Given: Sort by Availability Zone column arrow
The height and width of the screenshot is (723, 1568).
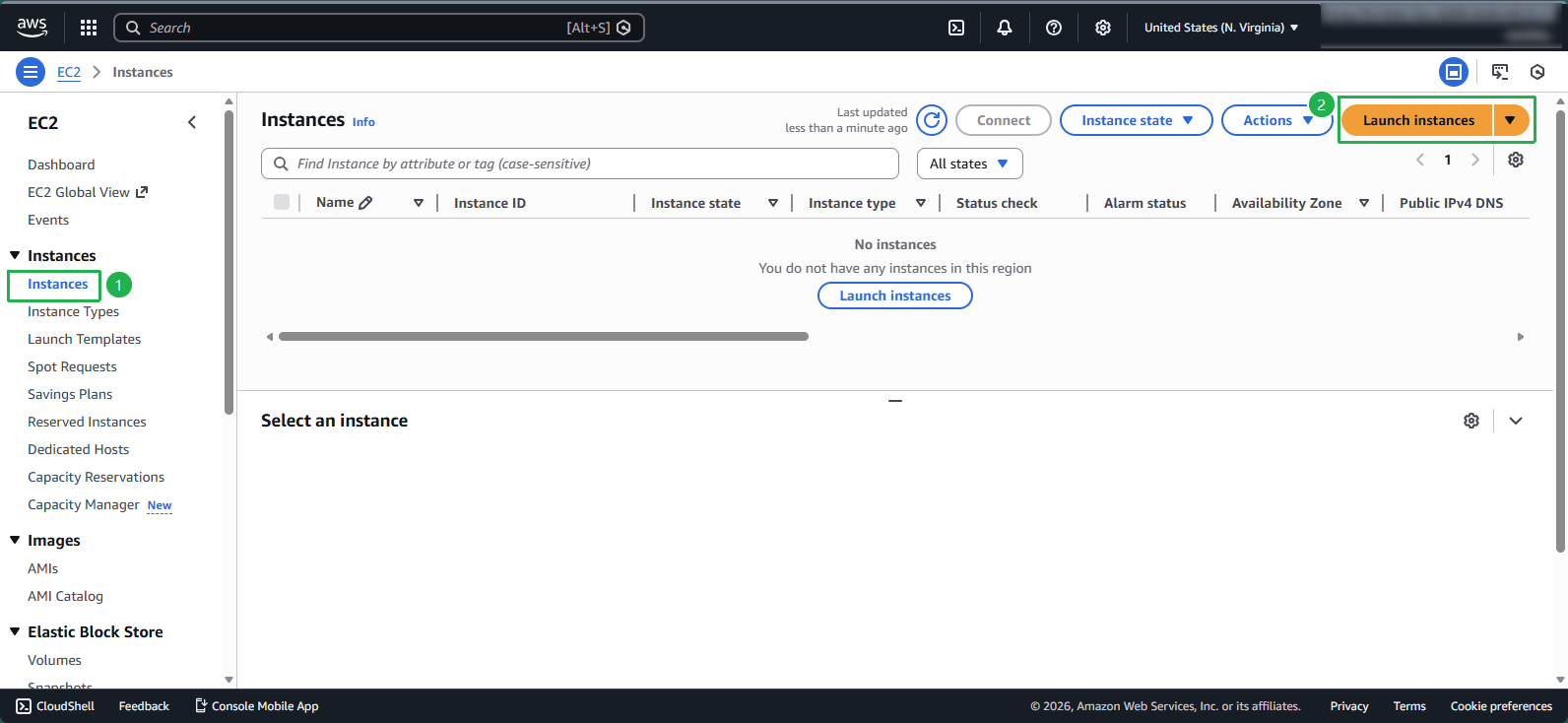Looking at the screenshot, I should click(1364, 203).
